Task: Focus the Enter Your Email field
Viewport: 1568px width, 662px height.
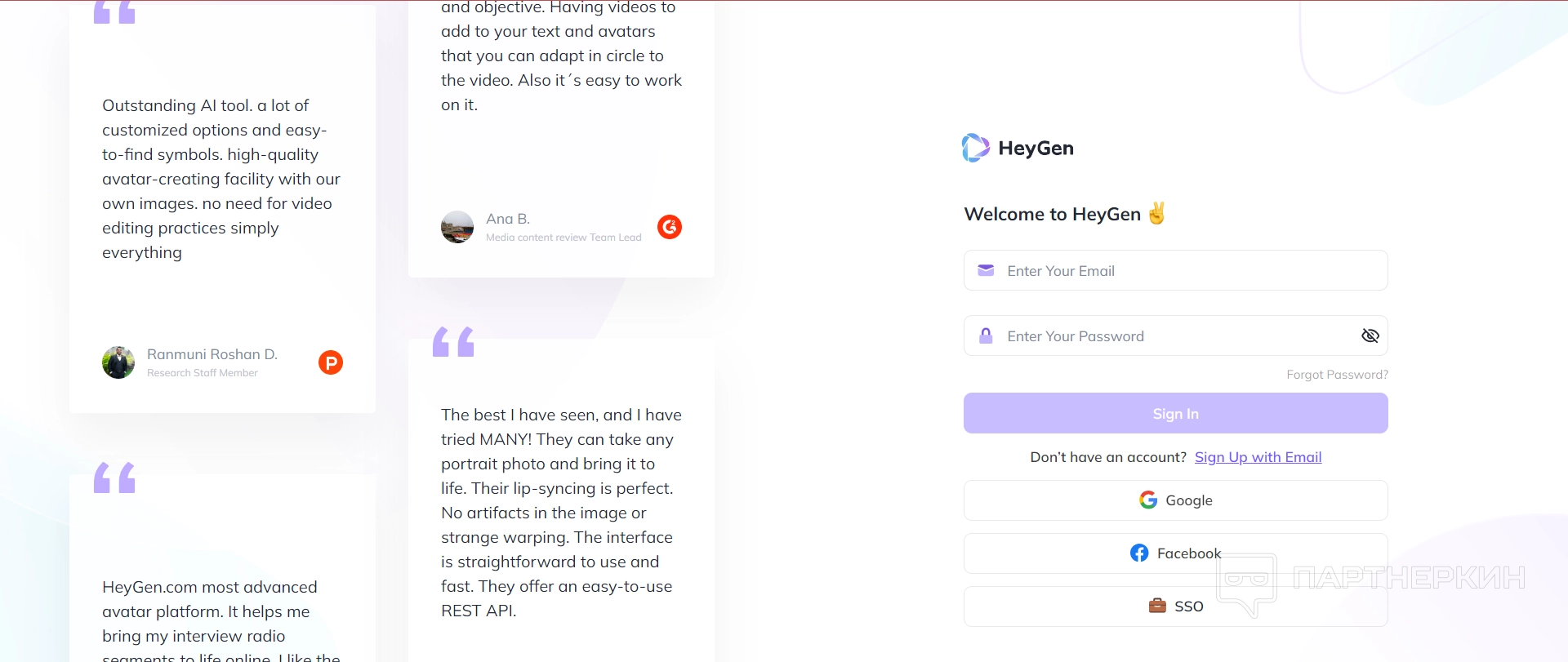Action: coord(1176,270)
